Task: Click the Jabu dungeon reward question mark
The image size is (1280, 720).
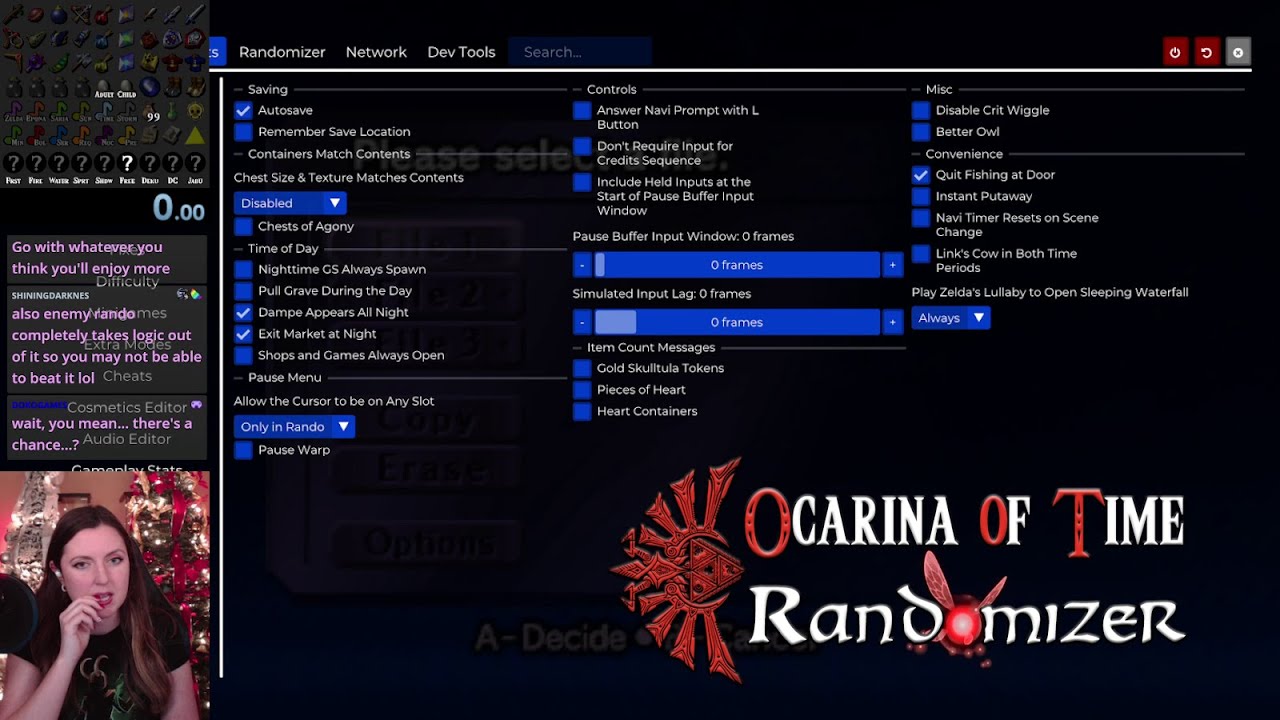Action: (x=195, y=162)
